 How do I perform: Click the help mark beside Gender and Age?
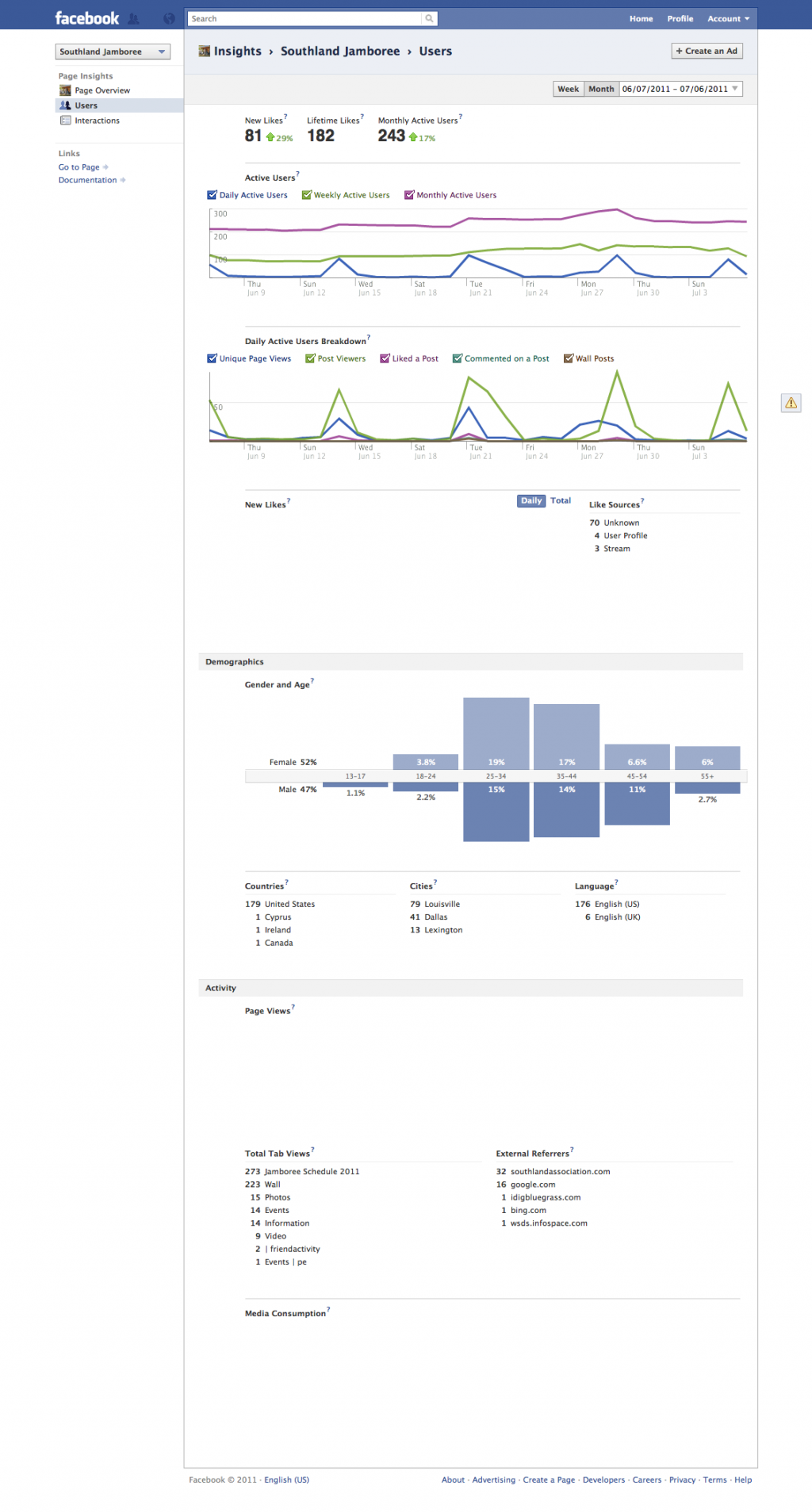click(x=312, y=680)
